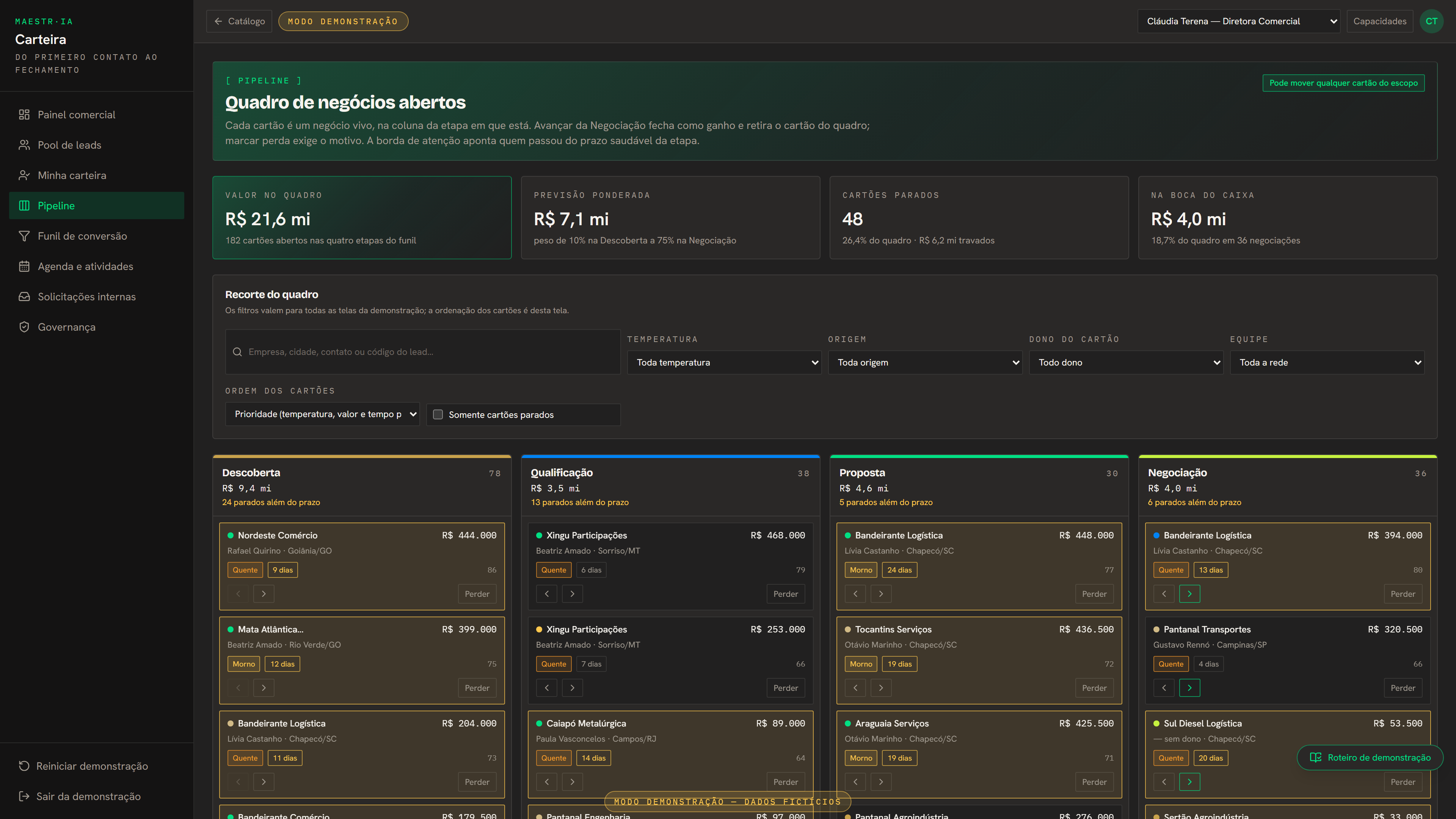Open the Origem dropdown
Viewport: 1456px width, 819px height.
click(x=925, y=362)
